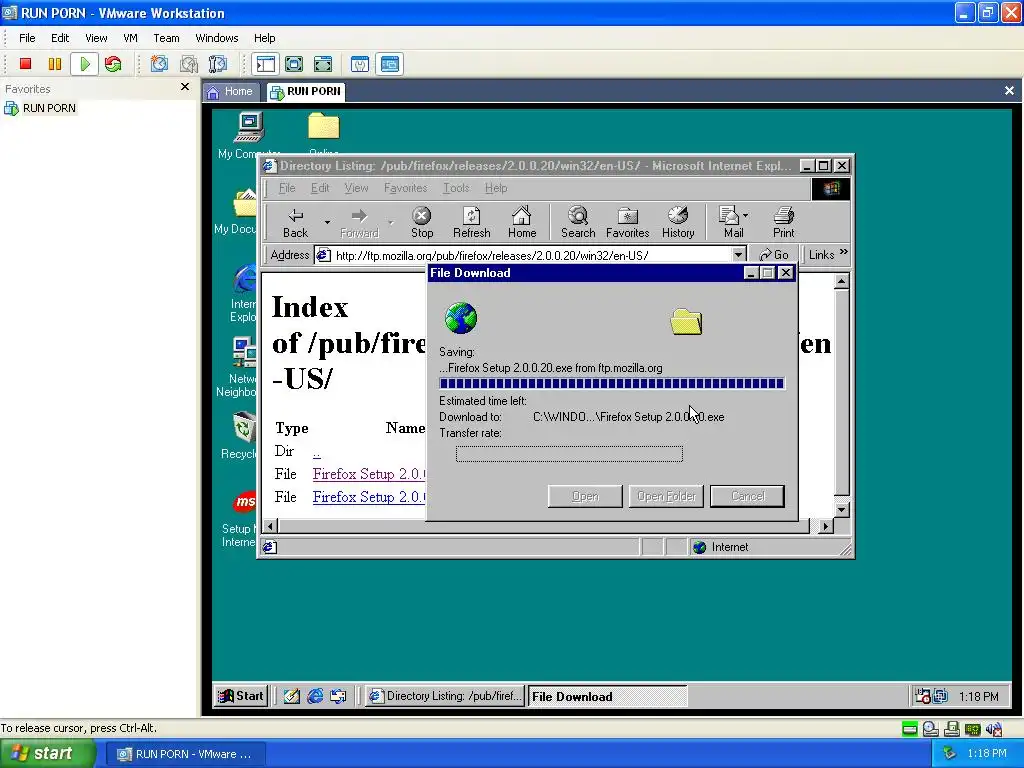Toggle the sidebar display icon in VMware toolbar

coord(265,64)
